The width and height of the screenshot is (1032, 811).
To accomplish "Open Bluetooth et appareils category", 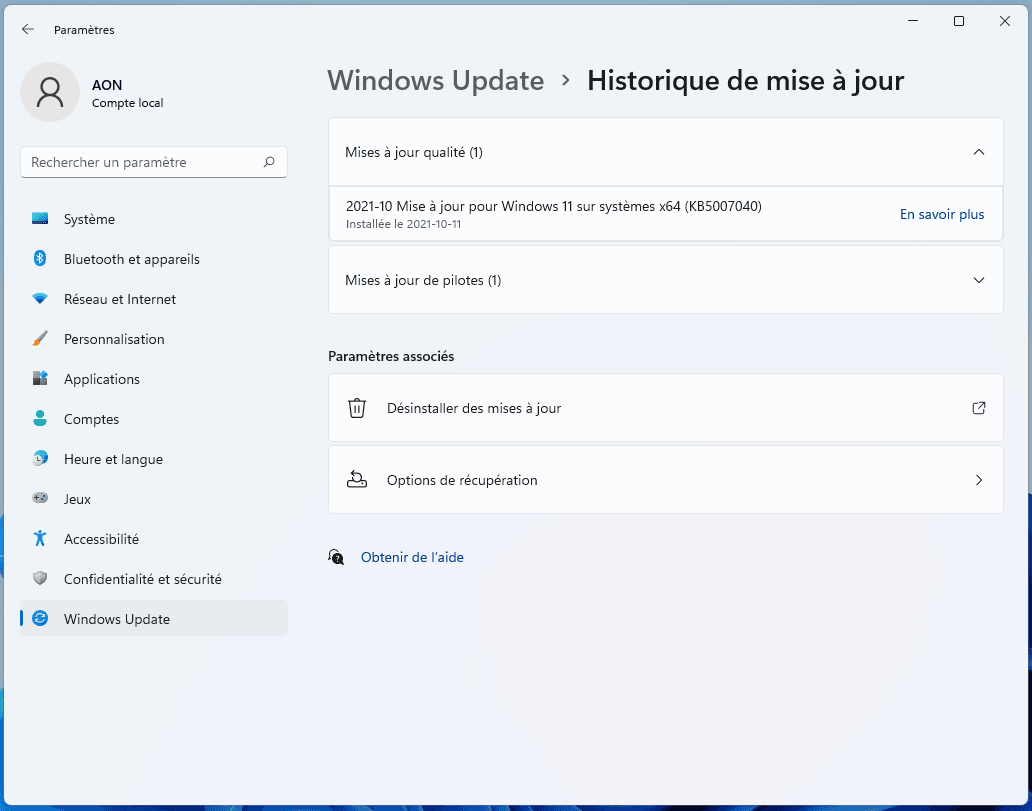I will pyautogui.click(x=154, y=259).
